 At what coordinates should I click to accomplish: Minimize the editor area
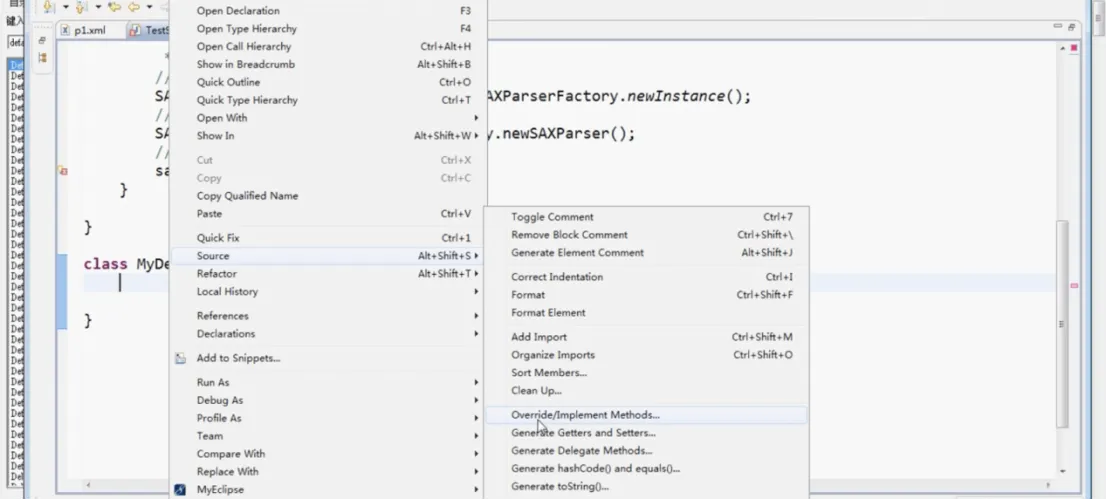tap(1058, 26)
